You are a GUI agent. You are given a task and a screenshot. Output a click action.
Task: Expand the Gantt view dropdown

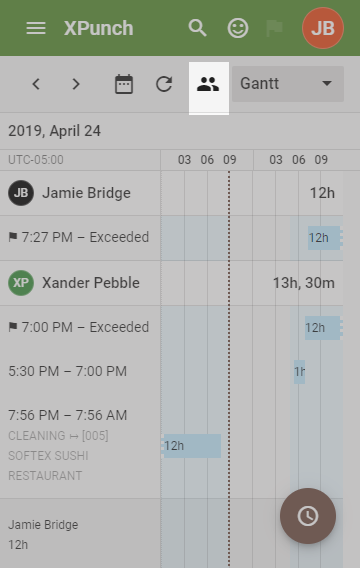click(x=288, y=84)
